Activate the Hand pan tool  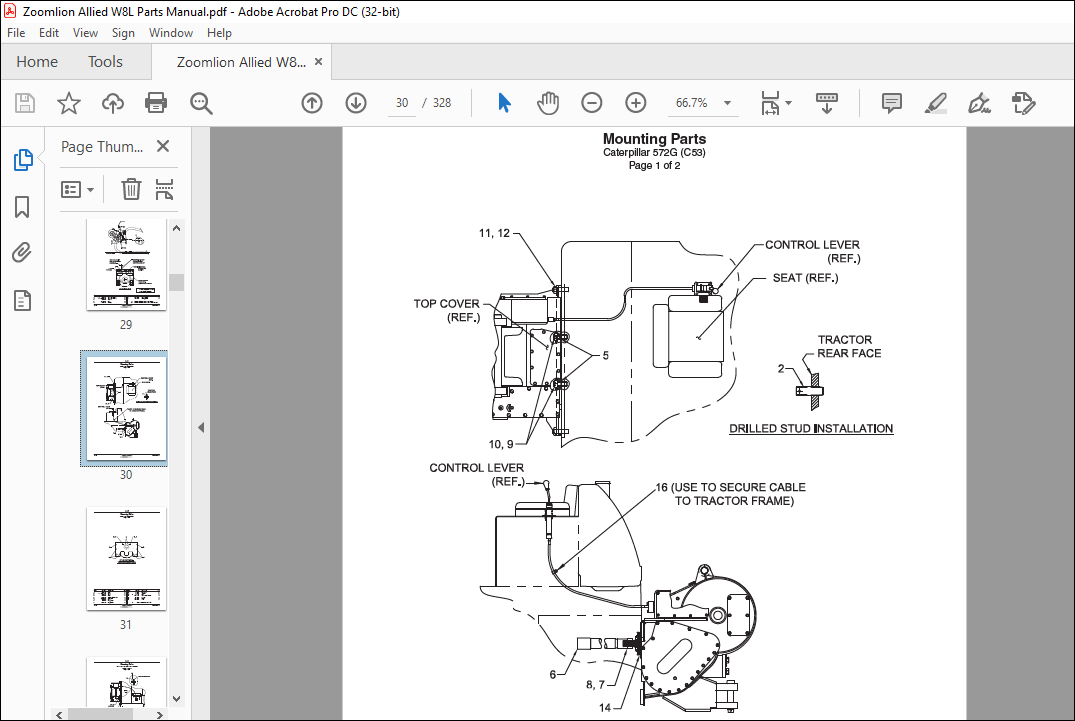pos(548,103)
